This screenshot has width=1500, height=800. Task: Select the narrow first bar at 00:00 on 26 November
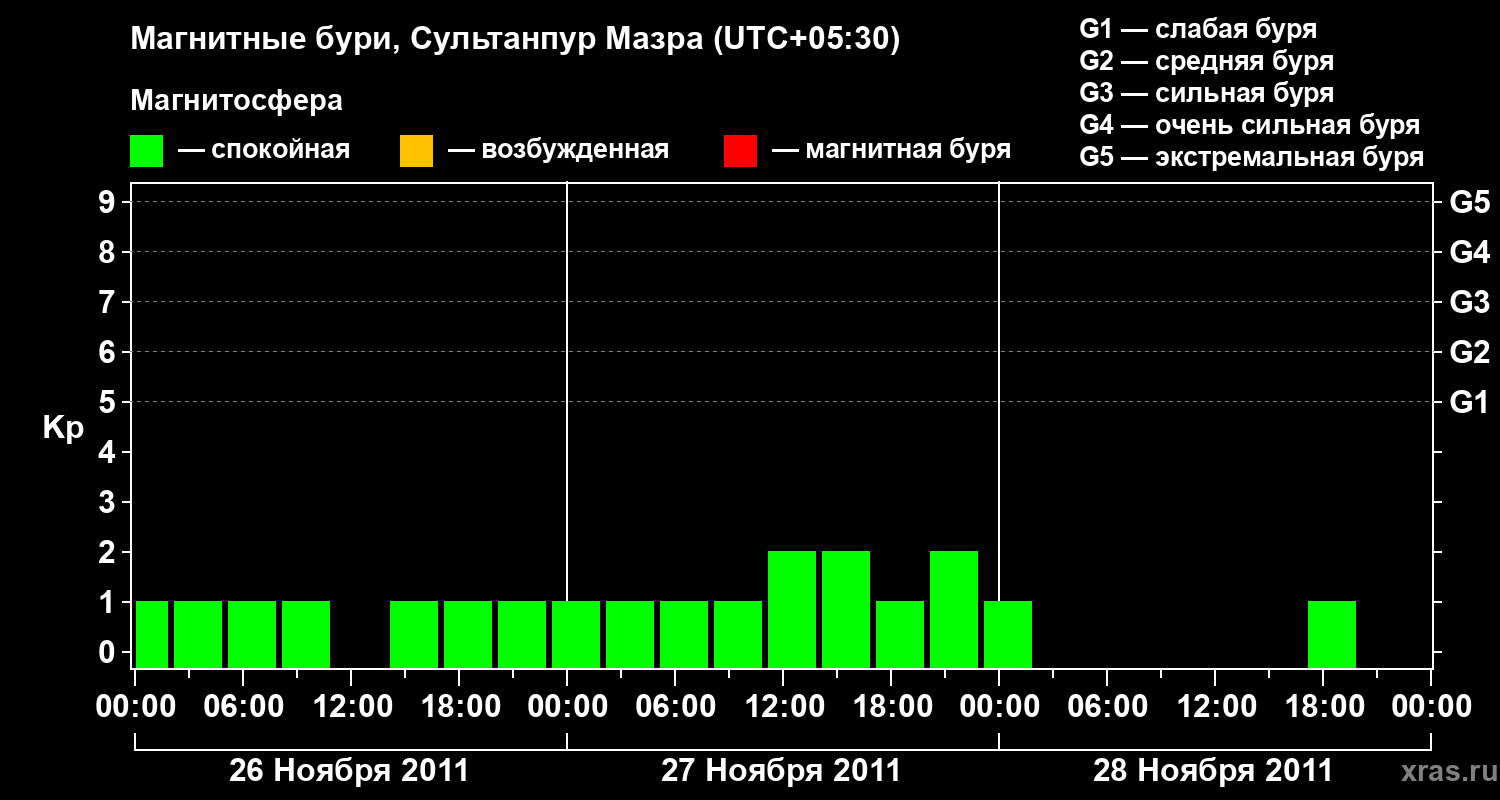(152, 634)
